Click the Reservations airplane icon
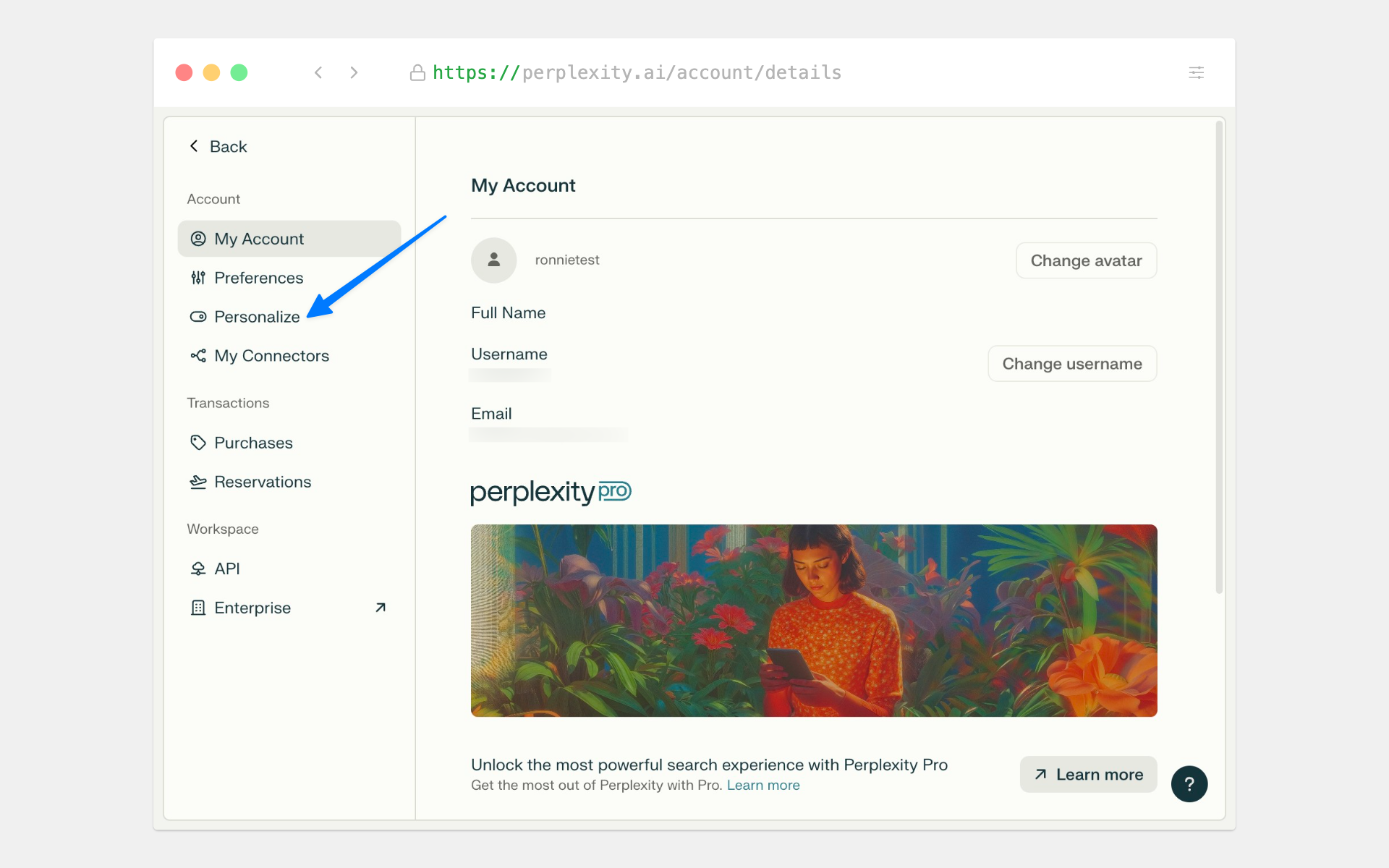 [198, 482]
